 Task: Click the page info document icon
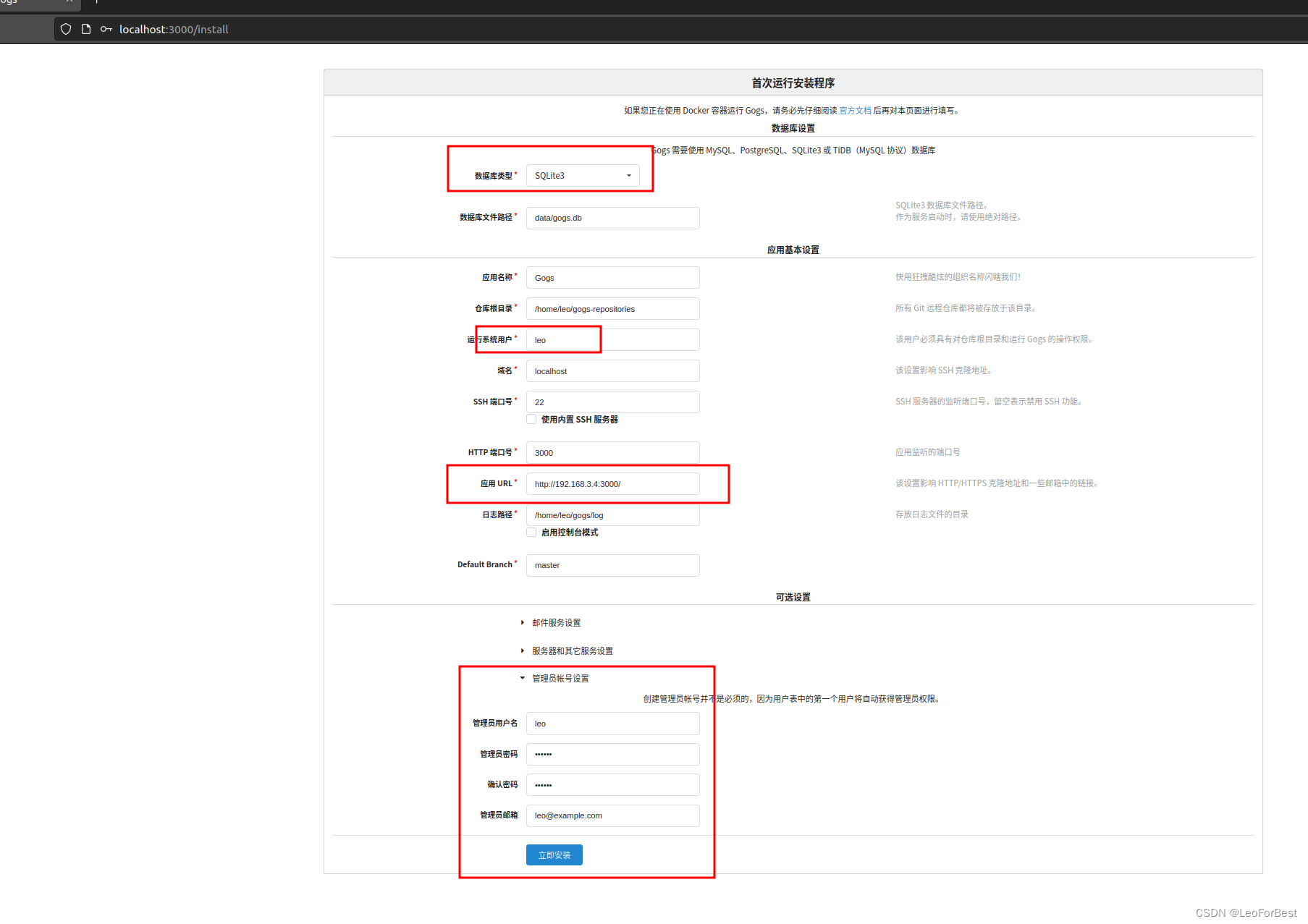(86, 29)
